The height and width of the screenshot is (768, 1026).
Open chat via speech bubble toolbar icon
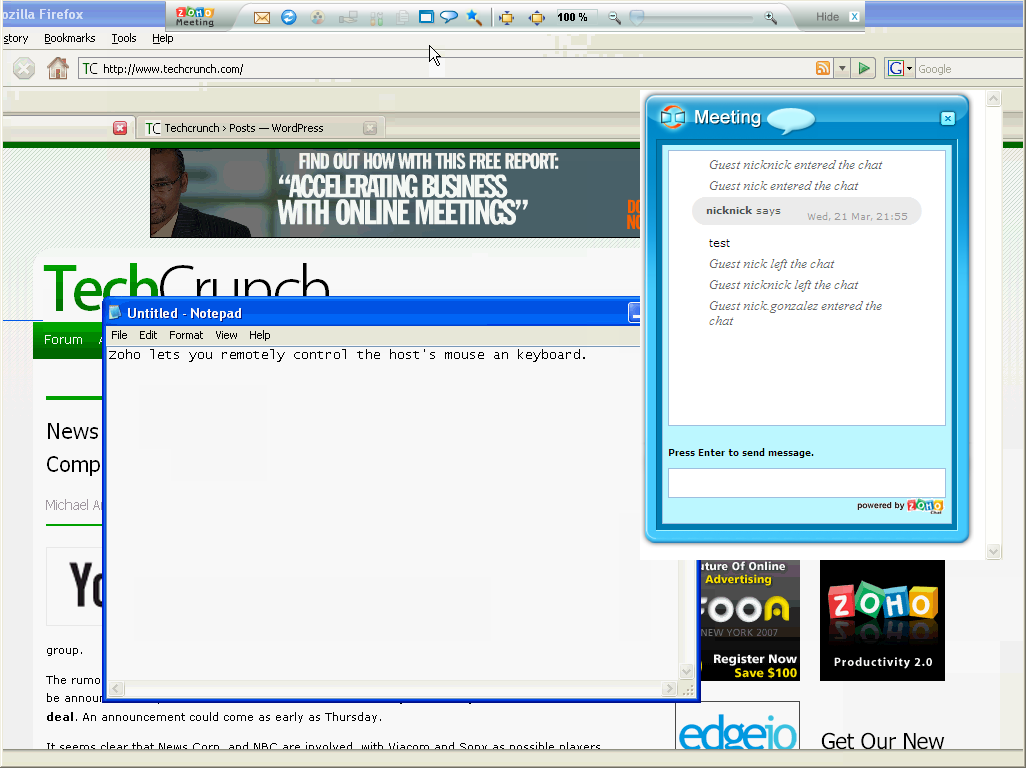(449, 17)
